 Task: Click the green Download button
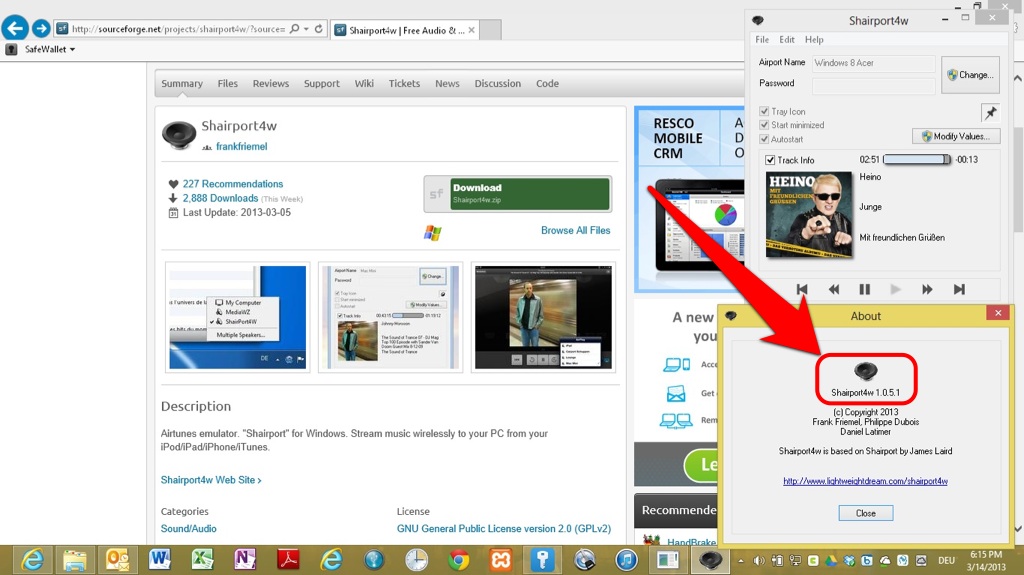[x=530, y=193]
